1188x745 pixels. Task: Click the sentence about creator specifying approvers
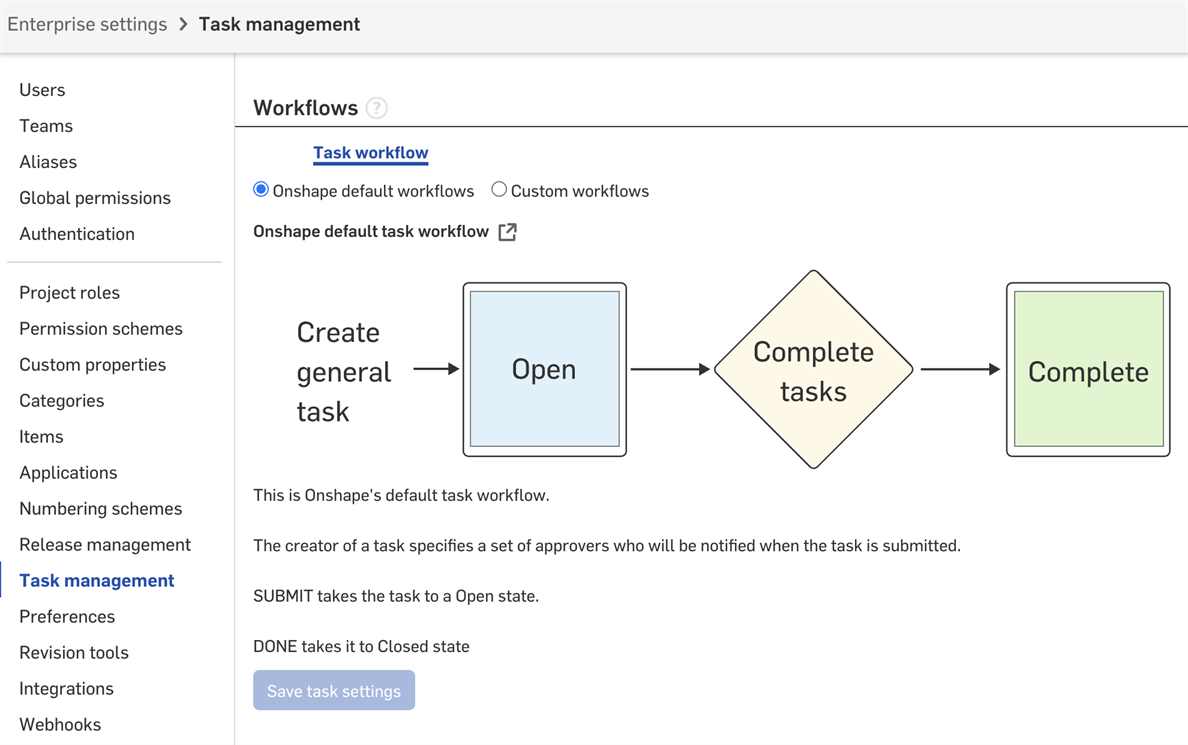click(607, 546)
